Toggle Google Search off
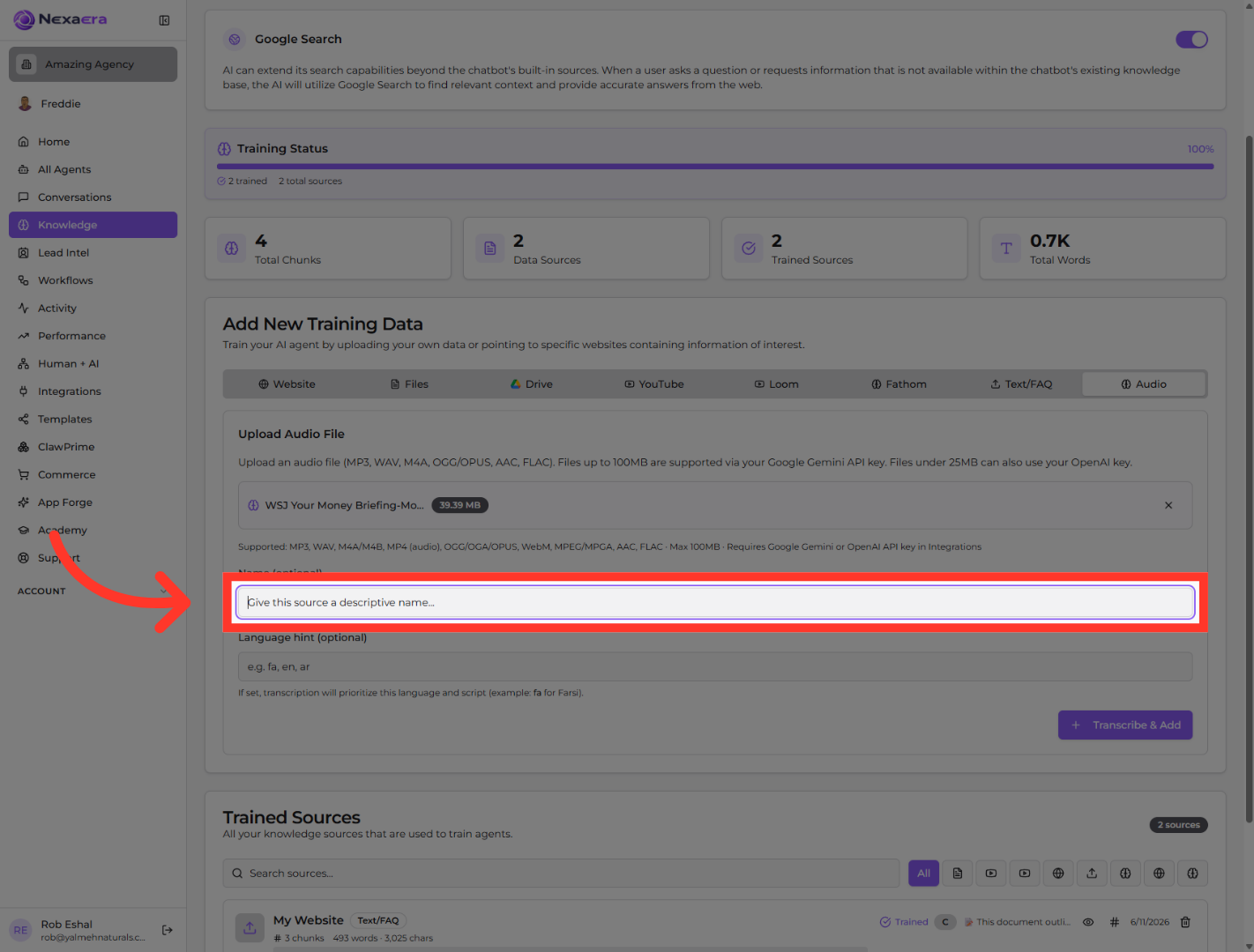The height and width of the screenshot is (952, 1254). (x=1191, y=40)
